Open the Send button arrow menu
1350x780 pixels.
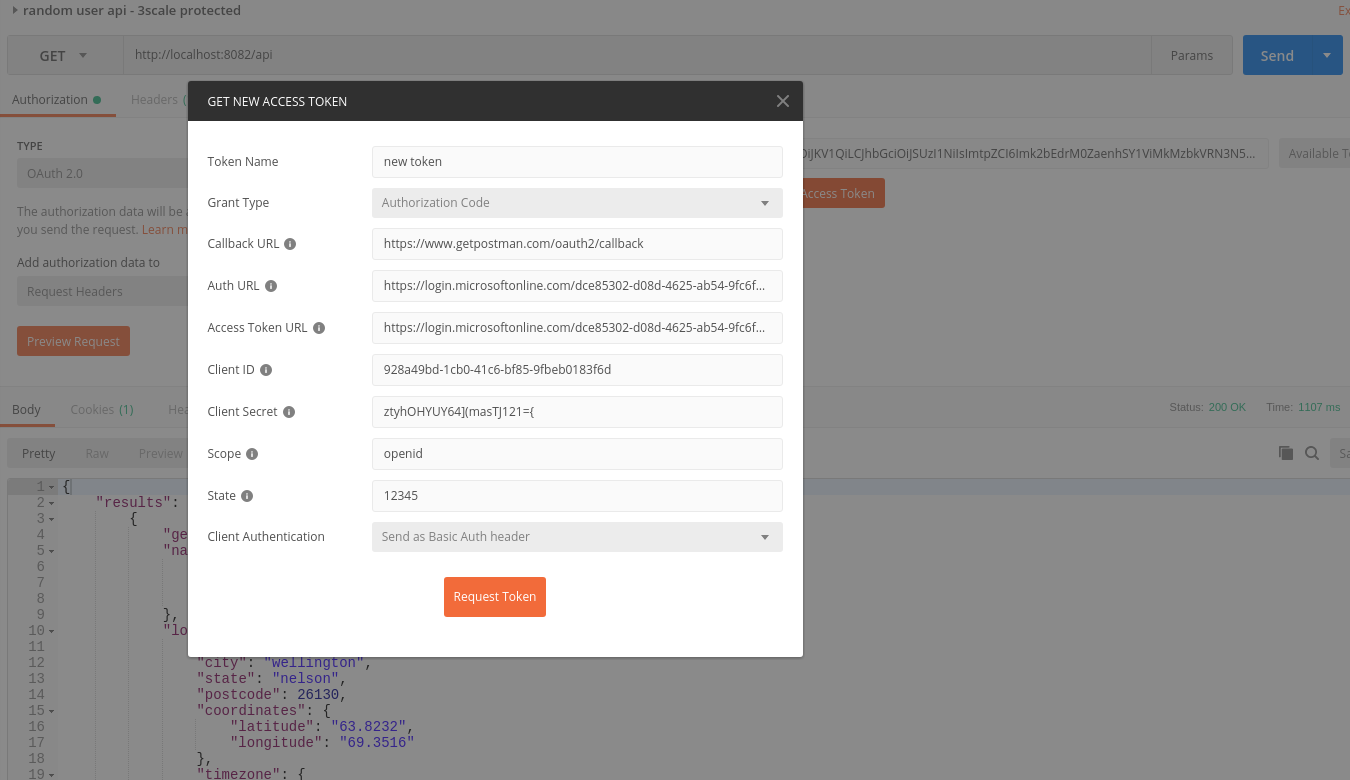point(1327,56)
